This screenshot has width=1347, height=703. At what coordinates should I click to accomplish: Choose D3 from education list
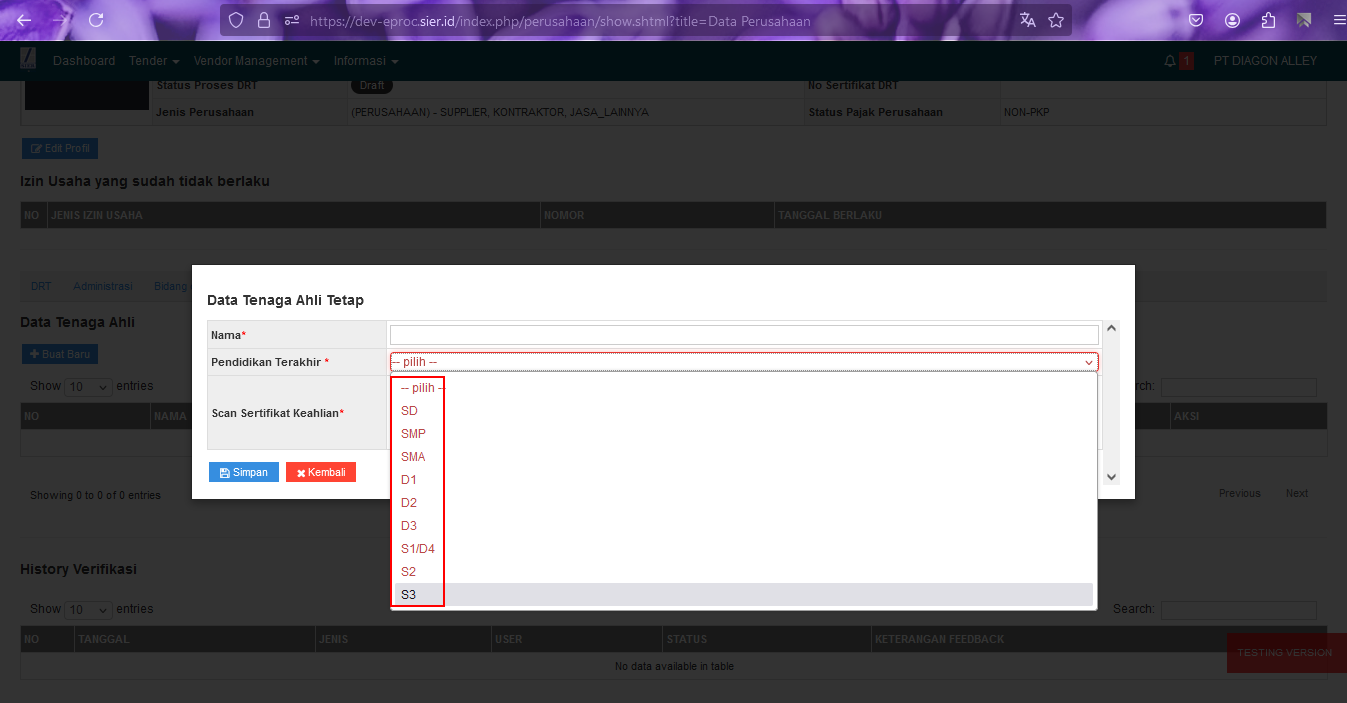[x=743, y=526]
